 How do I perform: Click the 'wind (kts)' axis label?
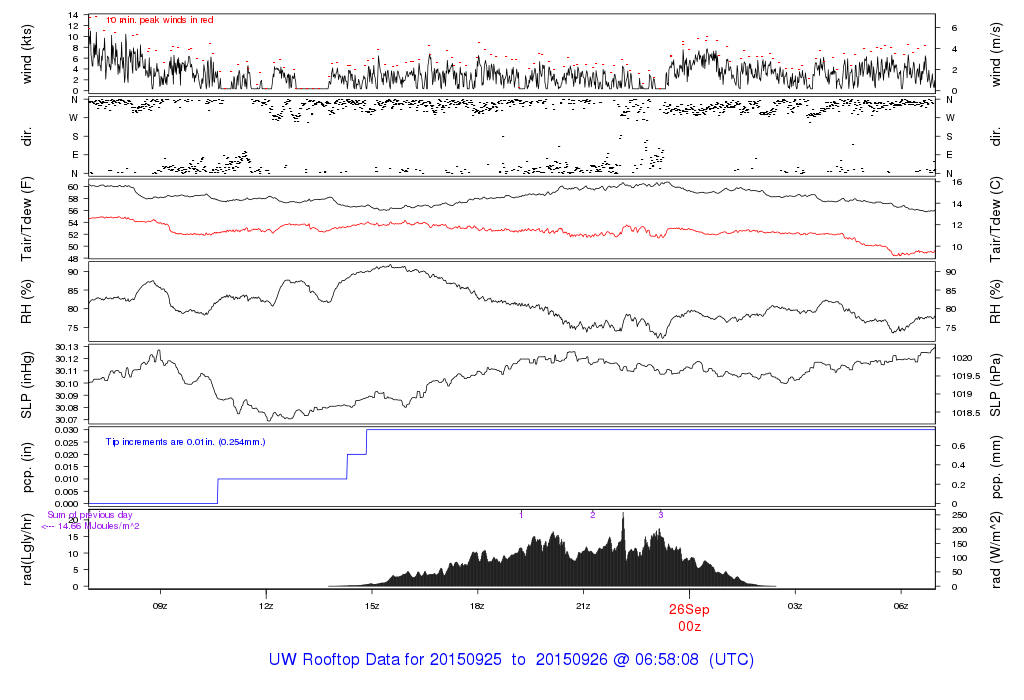(26, 54)
